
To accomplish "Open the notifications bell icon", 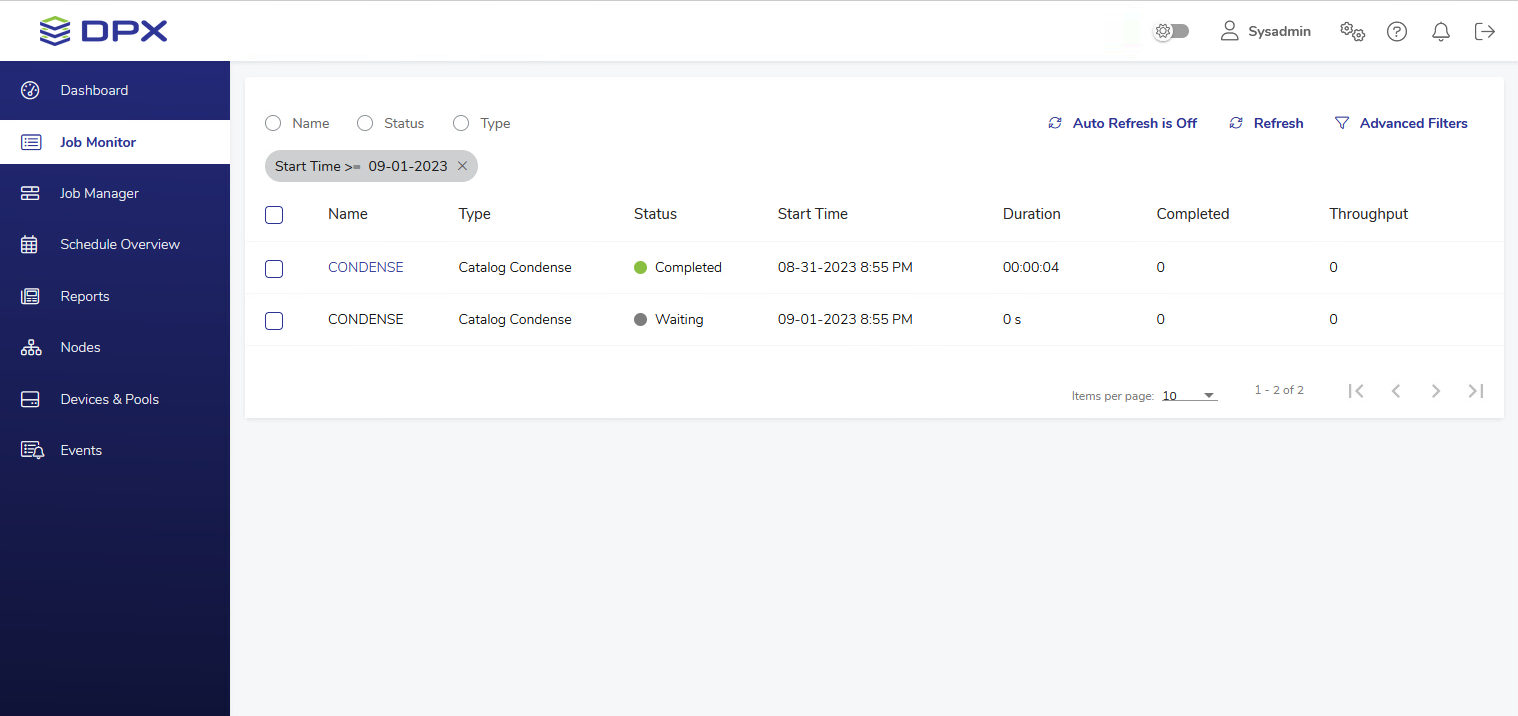I will [x=1441, y=32].
